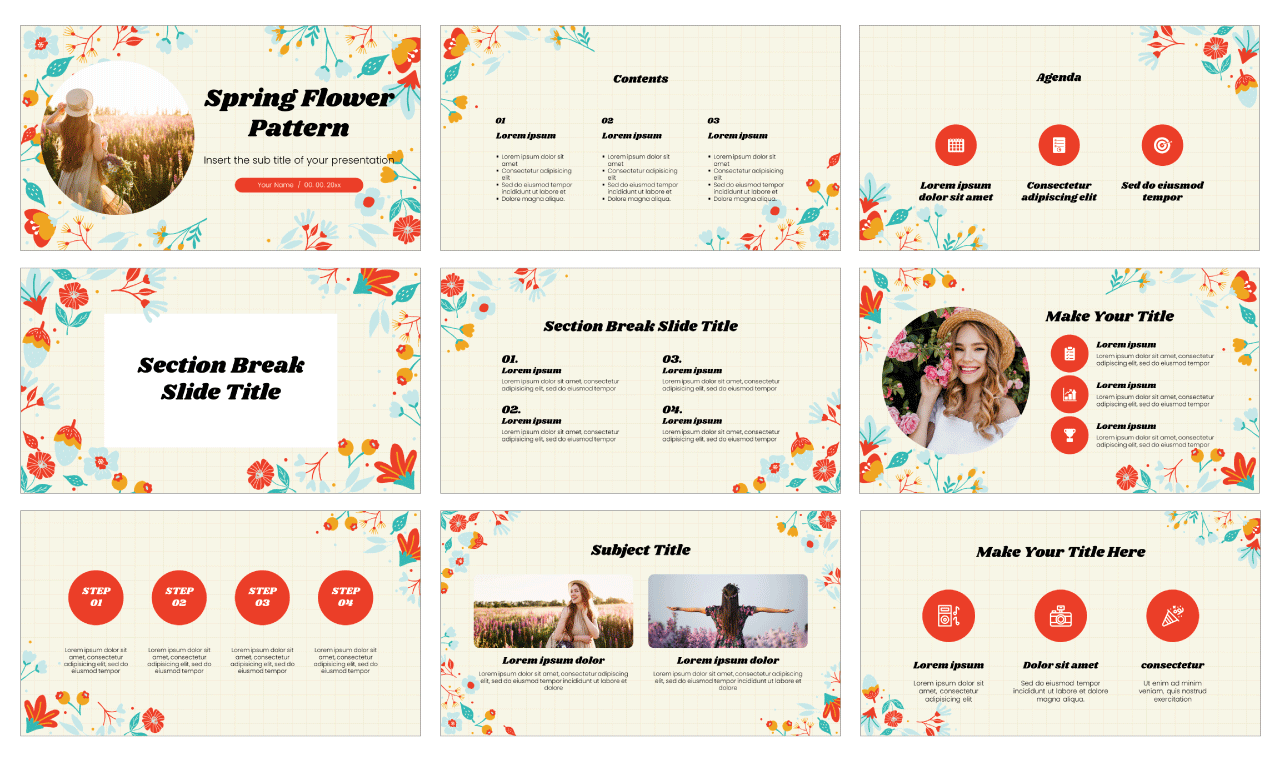Click the "03." item on the numbered section slide
Viewport: 1280px width, 760px height.
672,358
